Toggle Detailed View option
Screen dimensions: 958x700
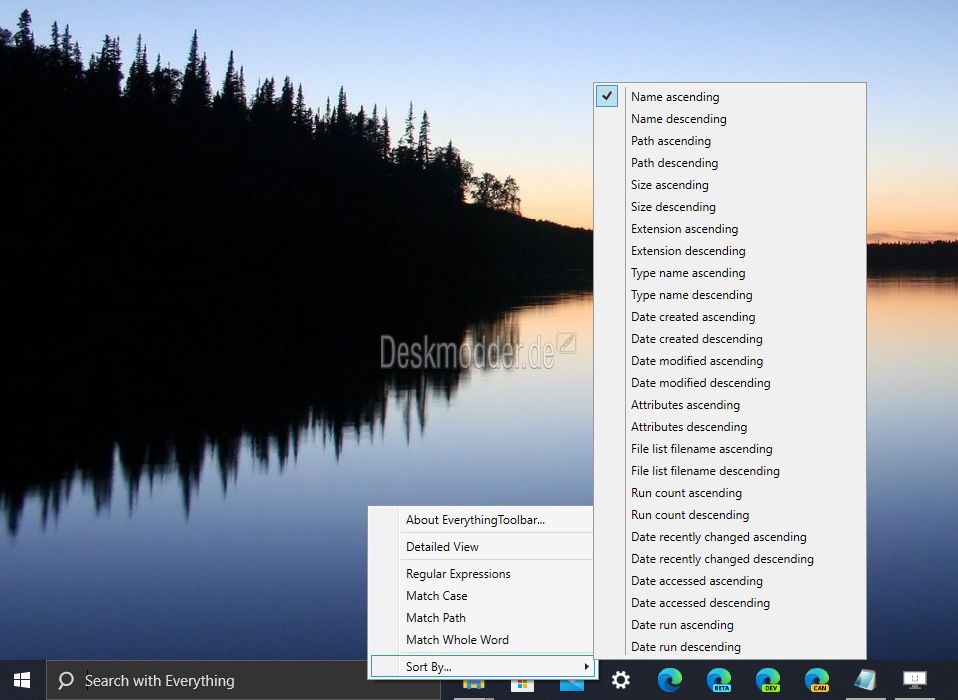481,547
